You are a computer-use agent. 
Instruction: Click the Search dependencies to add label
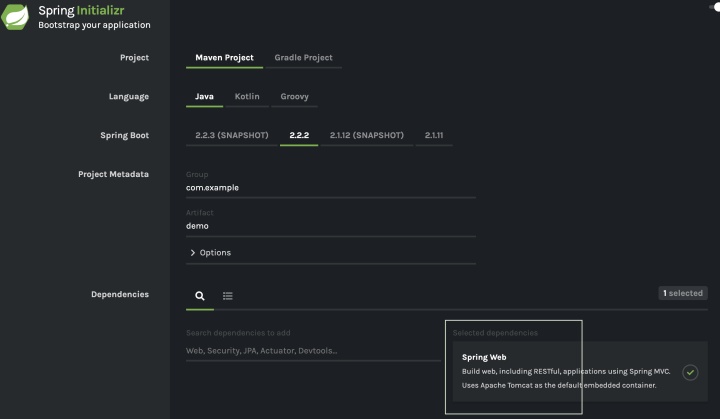238,333
